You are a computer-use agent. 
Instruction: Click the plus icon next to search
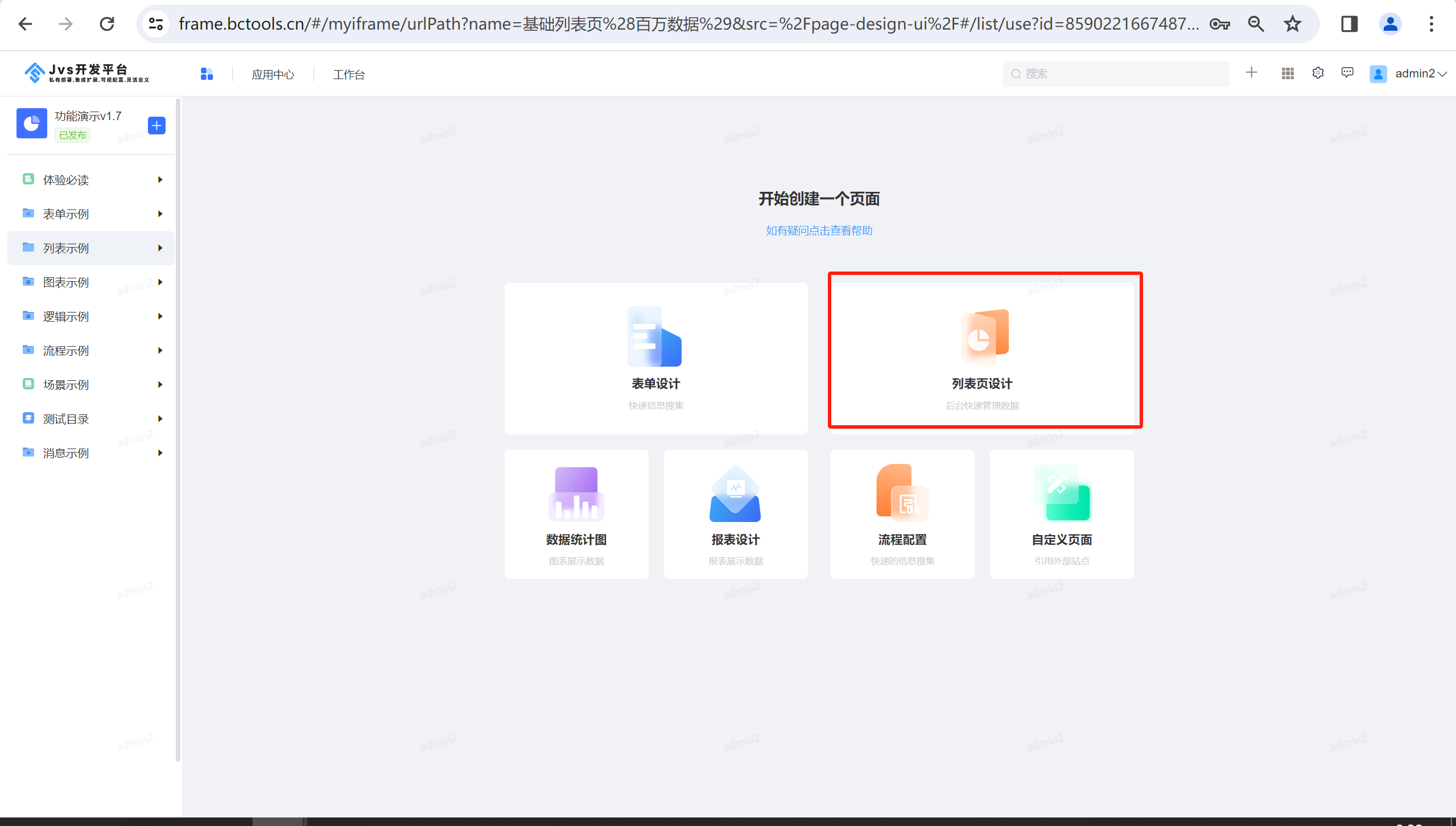tap(1251, 73)
